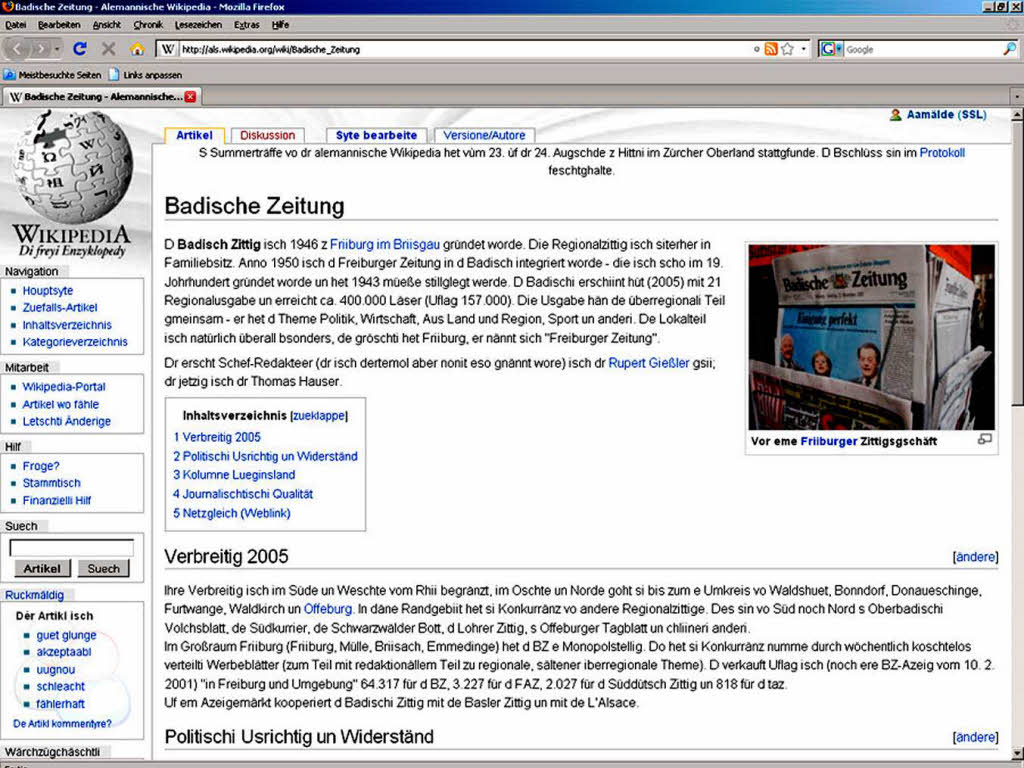Open the Offeburg link
This screenshot has height=768, width=1024.
(x=328, y=609)
